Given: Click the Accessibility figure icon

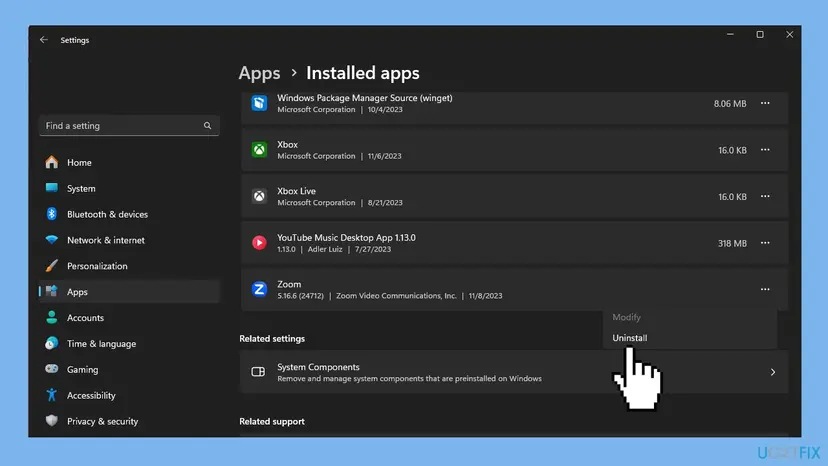Looking at the screenshot, I should [x=52, y=395].
